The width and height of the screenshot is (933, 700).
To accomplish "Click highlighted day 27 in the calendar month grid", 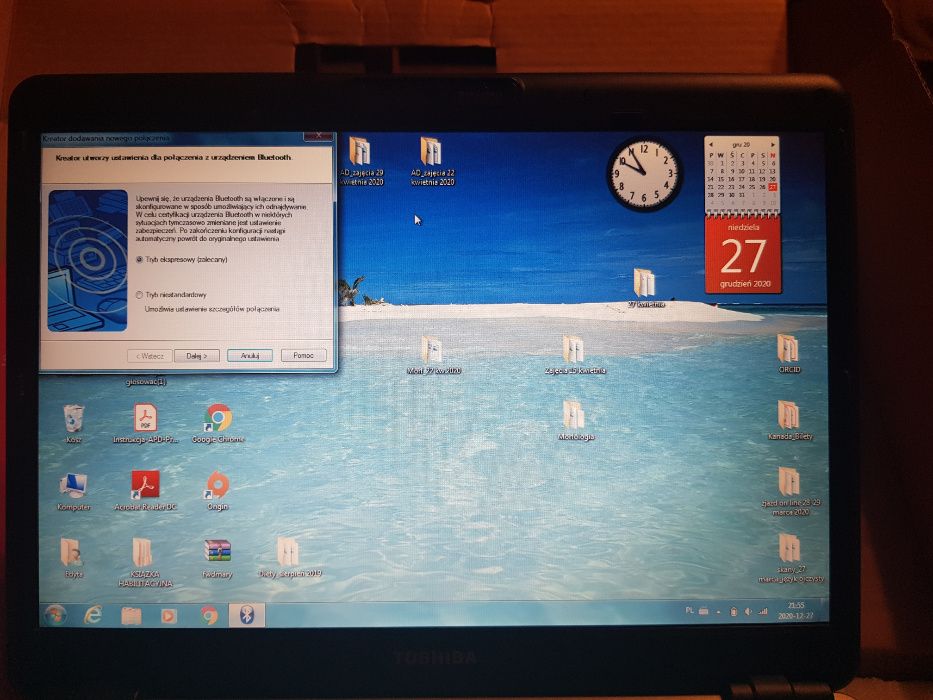I will coord(772,187).
